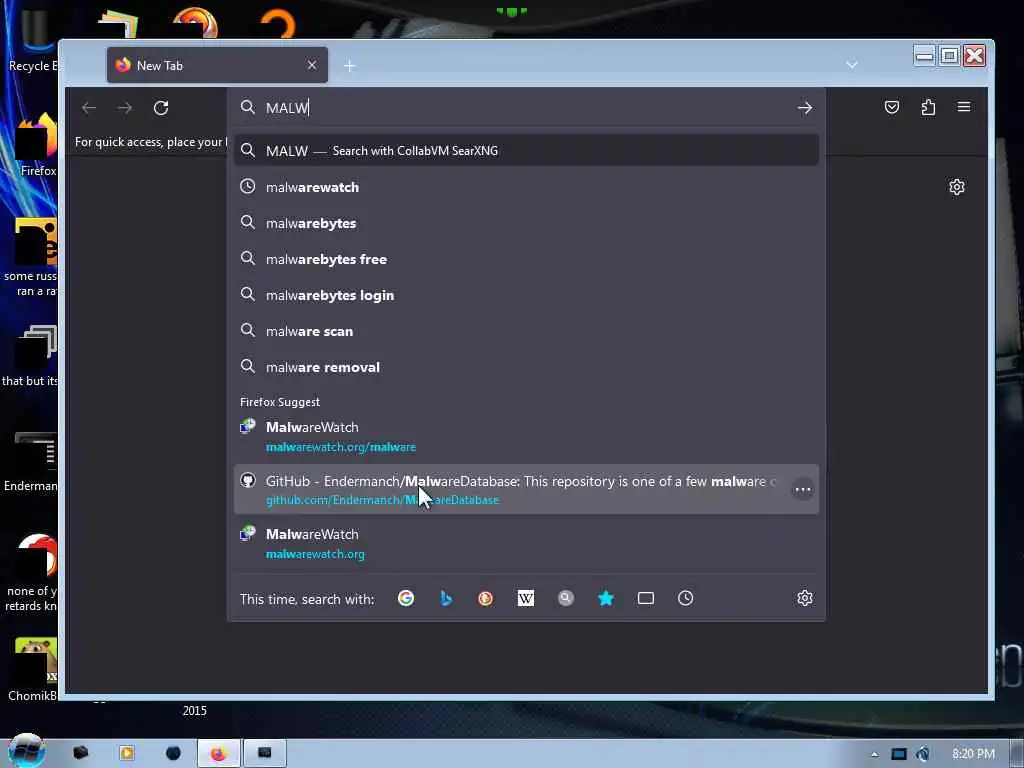The height and width of the screenshot is (768, 1024).
Task: Search this time with DuckDuckGo
Action: coord(485,598)
